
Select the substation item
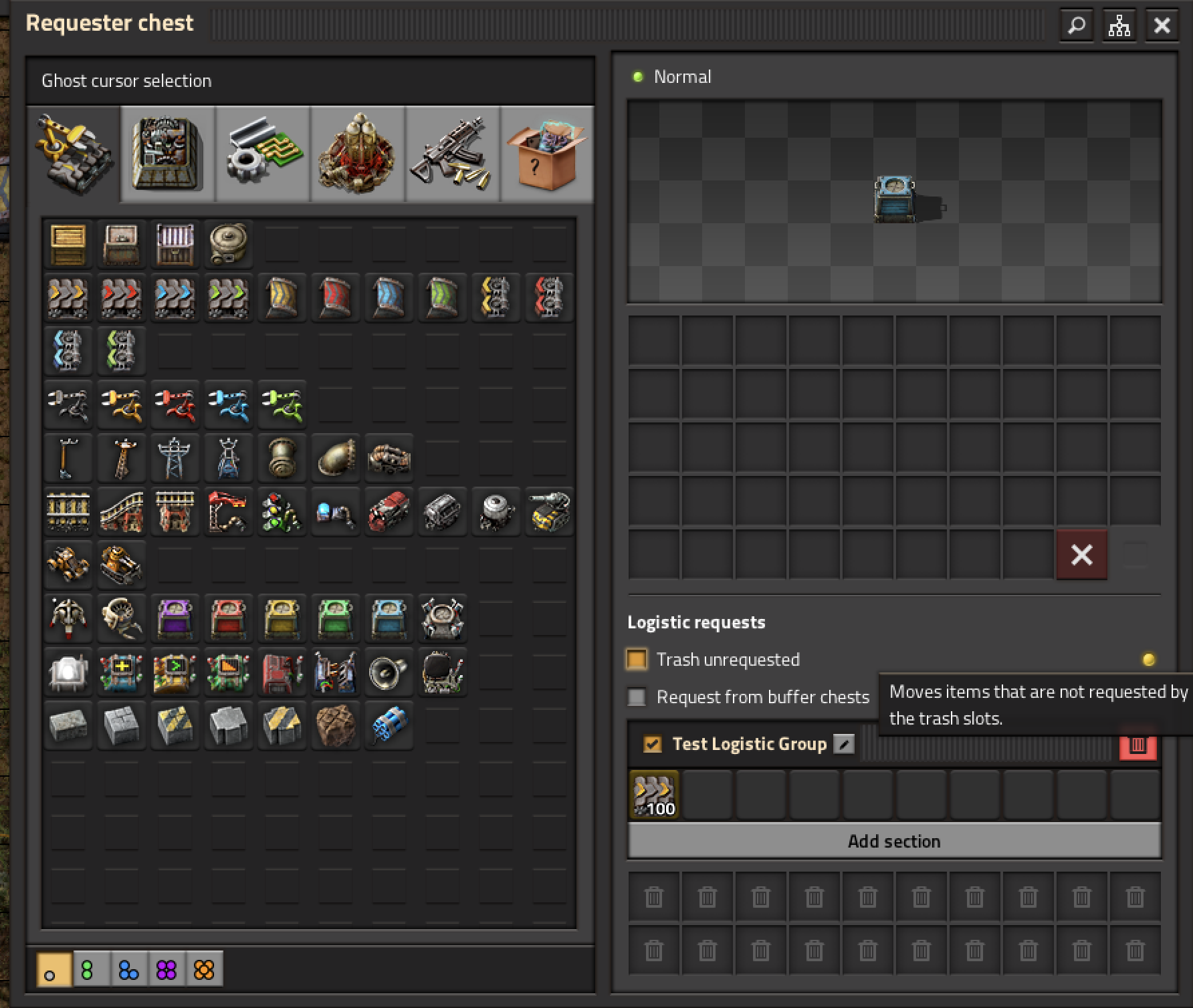point(229,459)
